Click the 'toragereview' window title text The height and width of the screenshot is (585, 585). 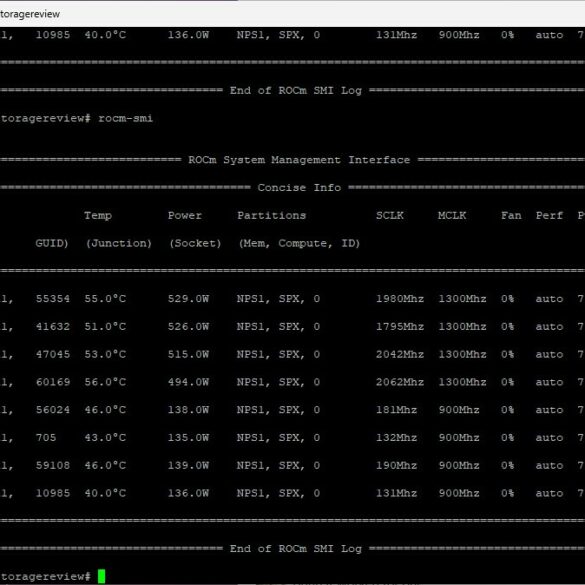click(30, 14)
